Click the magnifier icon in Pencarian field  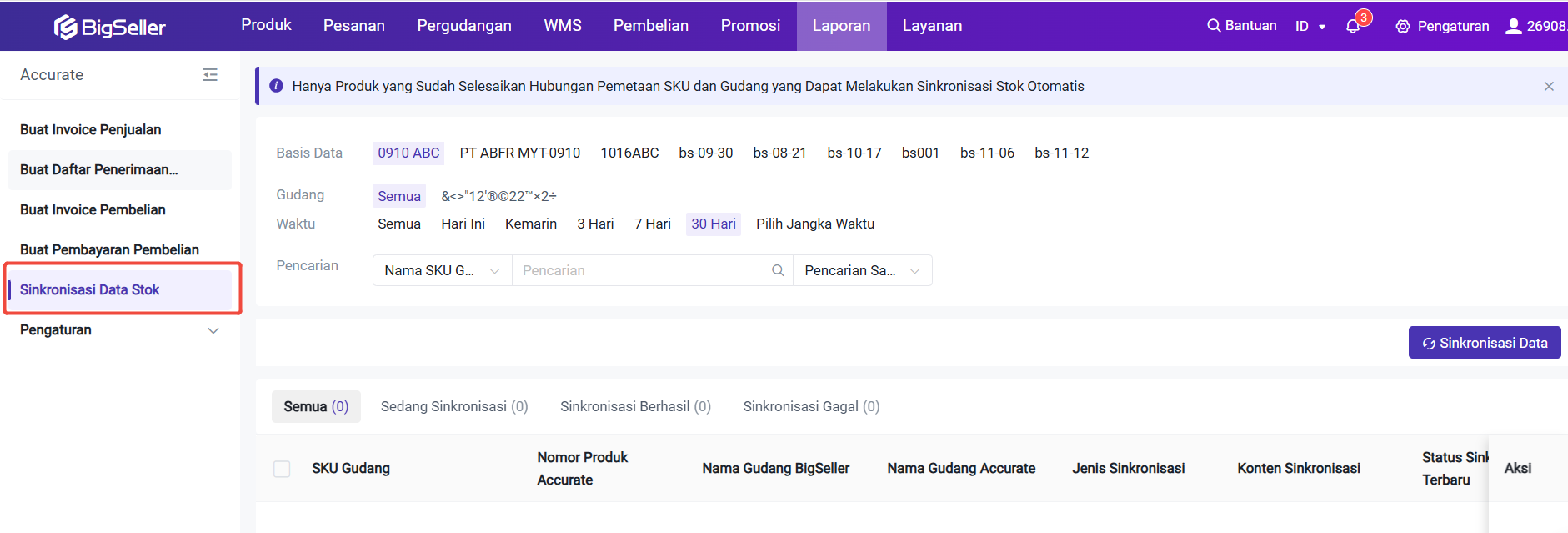click(778, 270)
